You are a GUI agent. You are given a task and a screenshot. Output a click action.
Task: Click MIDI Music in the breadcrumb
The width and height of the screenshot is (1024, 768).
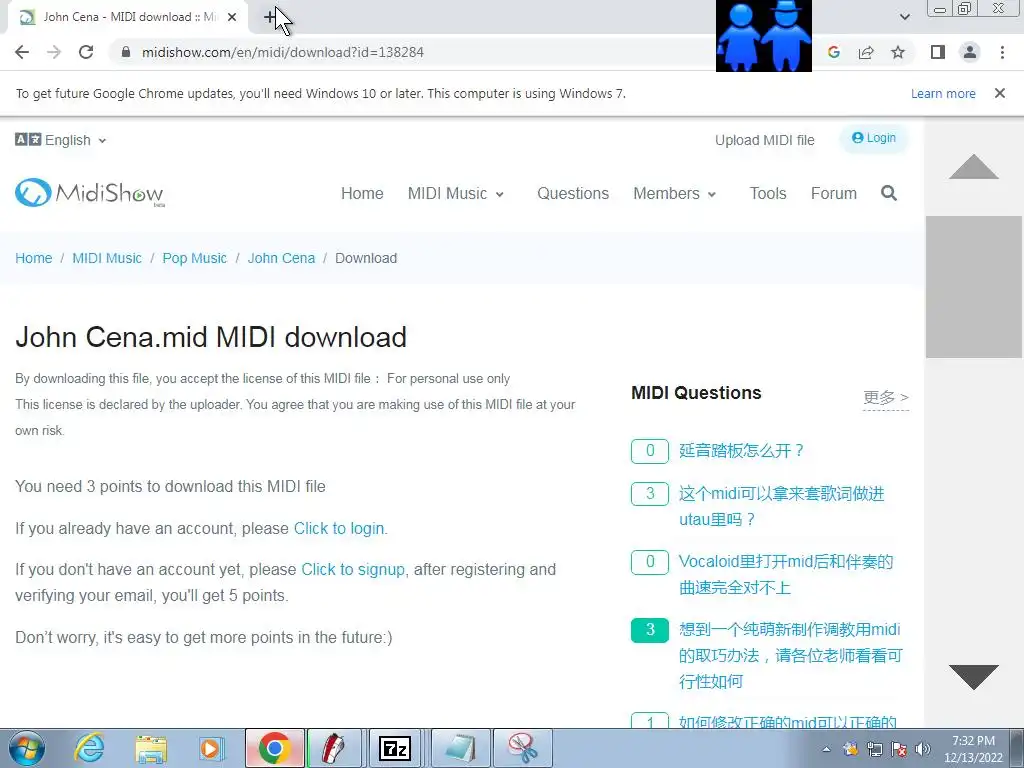click(106, 258)
